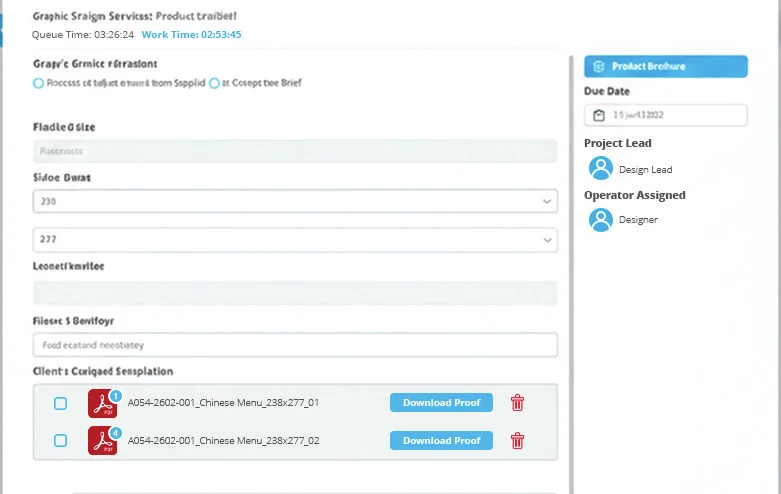The height and width of the screenshot is (494, 781).
Task: Click the Design Lead avatar icon
Action: pos(601,168)
